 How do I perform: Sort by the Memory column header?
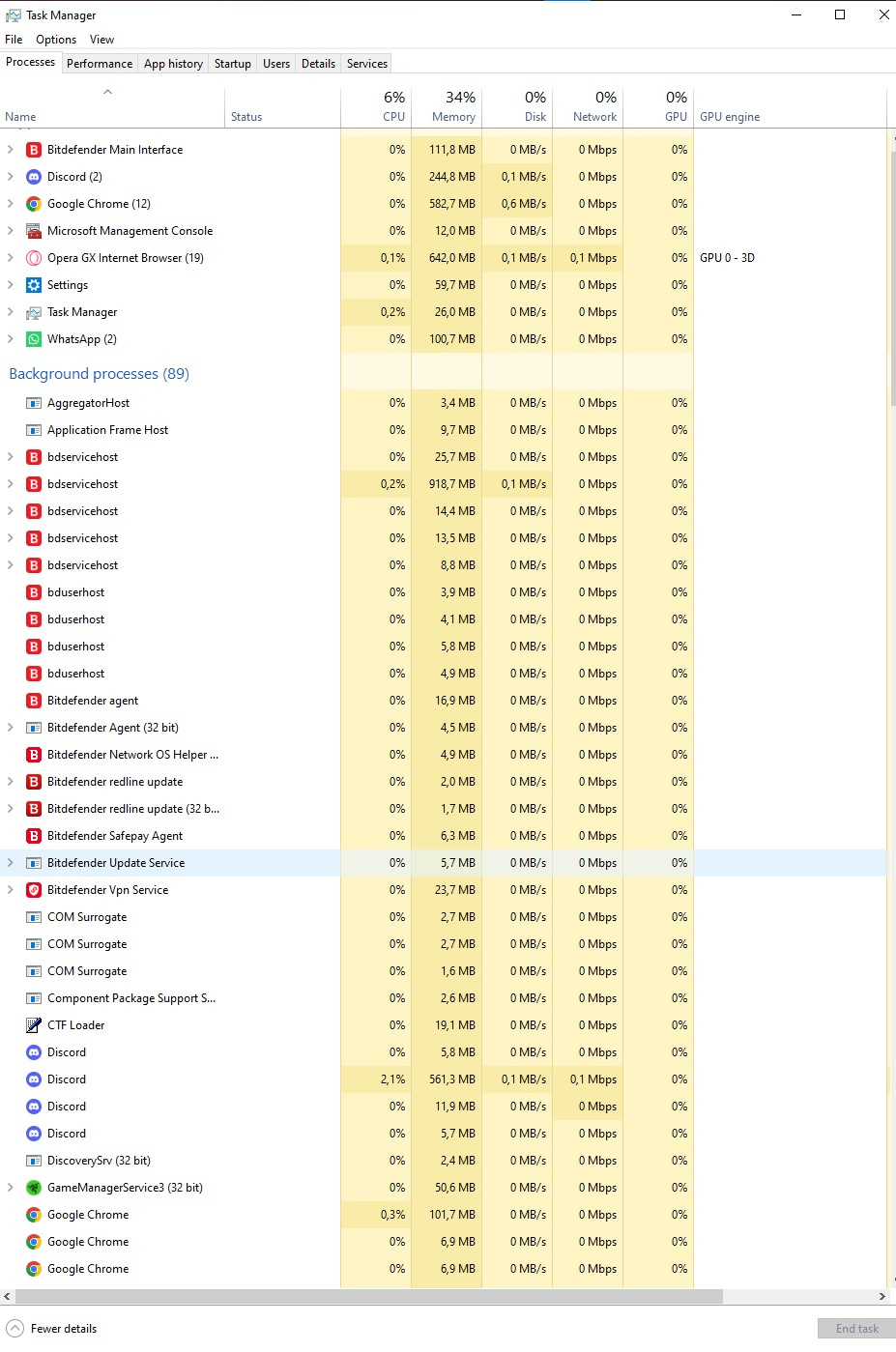[447, 107]
